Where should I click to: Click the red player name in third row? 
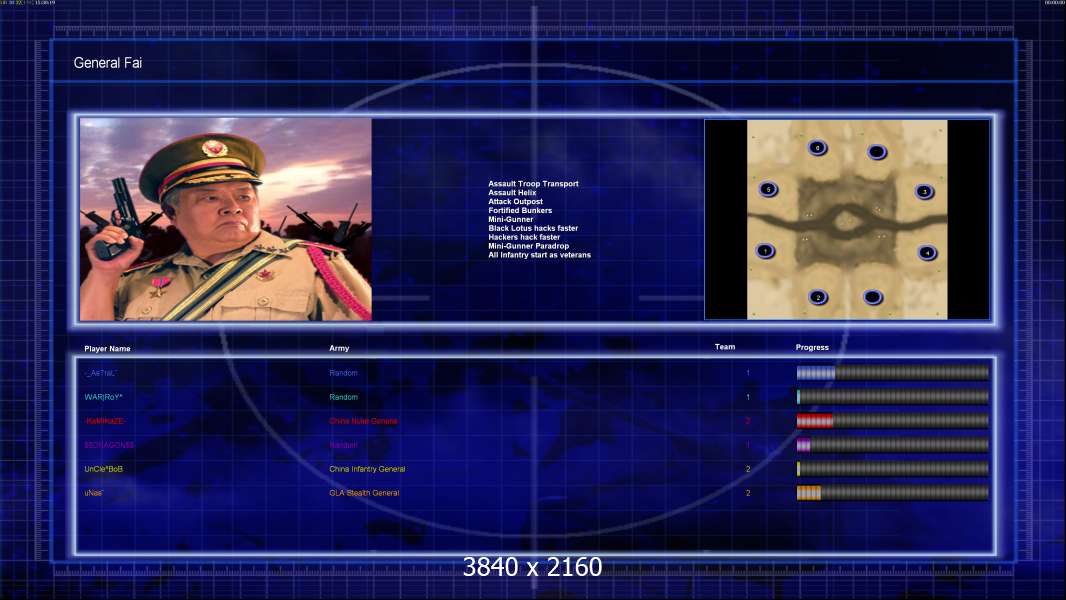pos(104,421)
